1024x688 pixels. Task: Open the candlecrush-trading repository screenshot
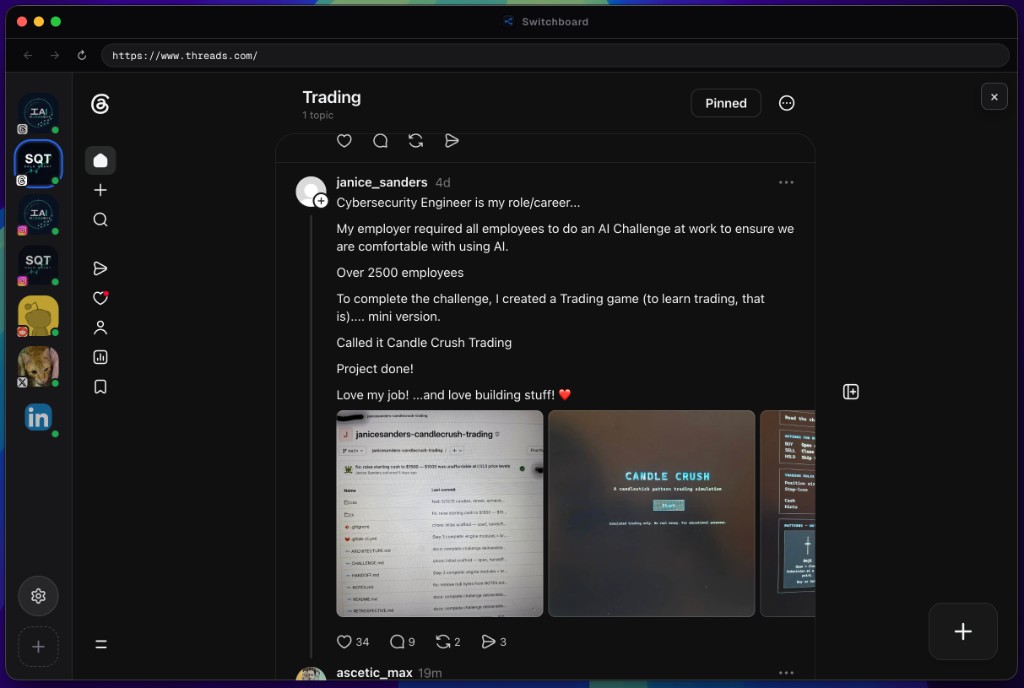click(x=440, y=513)
